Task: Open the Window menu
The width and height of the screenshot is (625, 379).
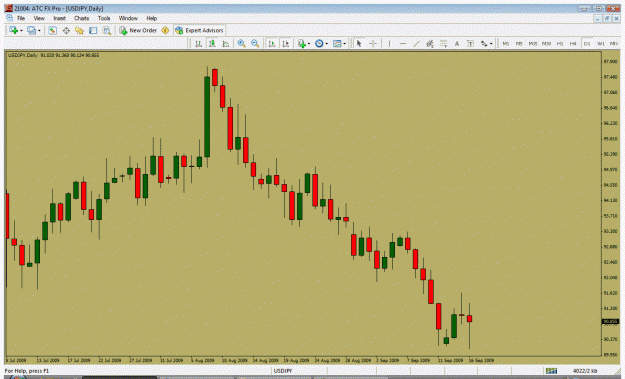Action: (128, 18)
